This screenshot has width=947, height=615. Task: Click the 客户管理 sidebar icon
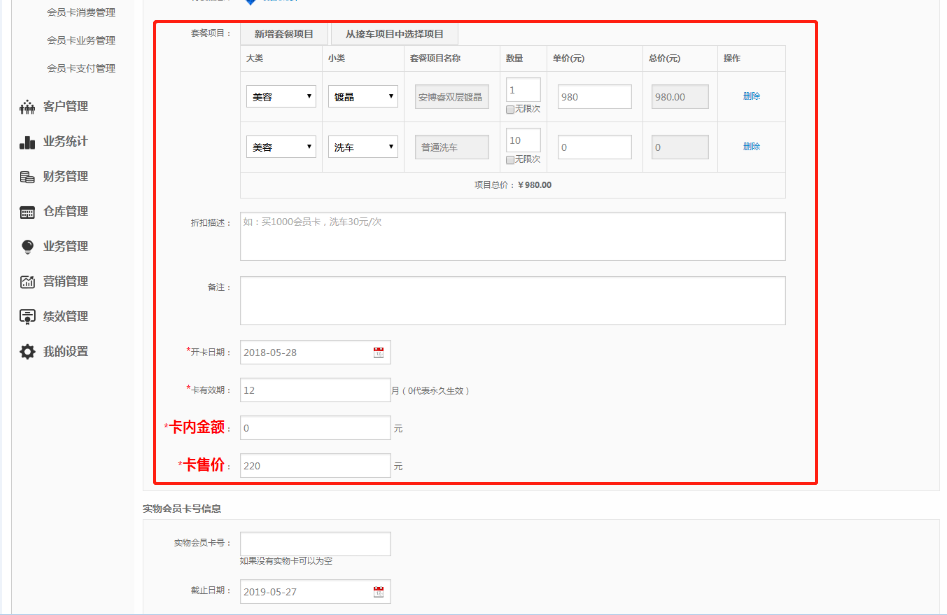point(28,107)
